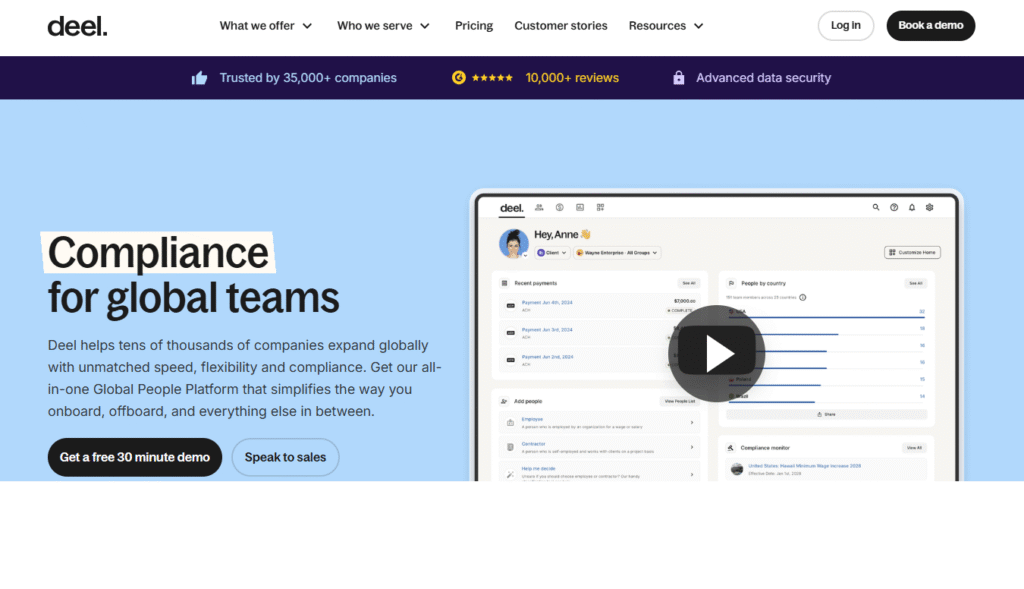Click the notification bell in the dashboard preview
Viewport: 1024px width, 589px height.
click(912, 208)
